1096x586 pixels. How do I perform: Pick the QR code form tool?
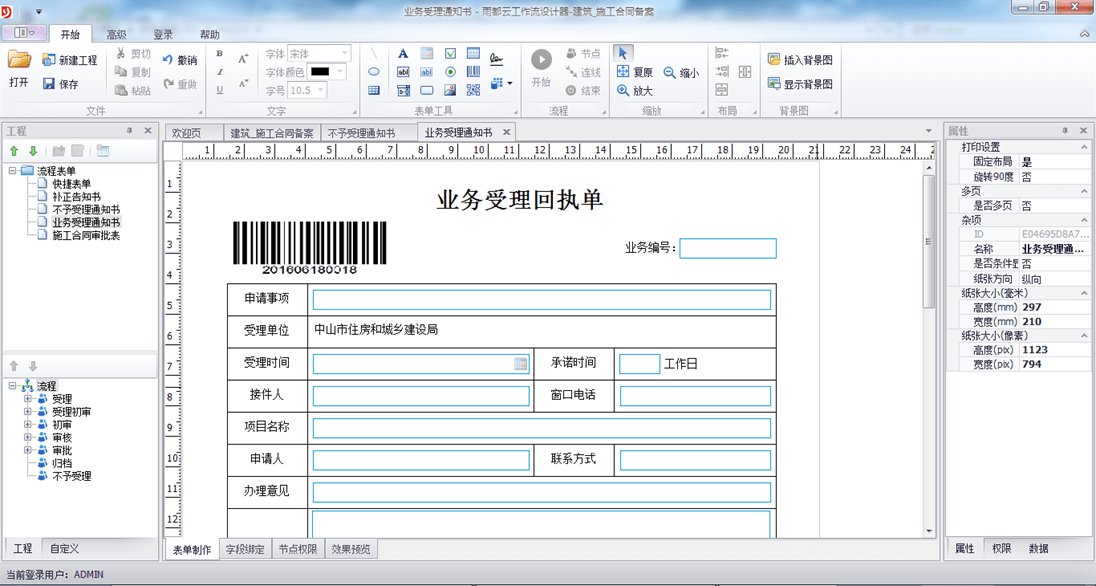473,90
